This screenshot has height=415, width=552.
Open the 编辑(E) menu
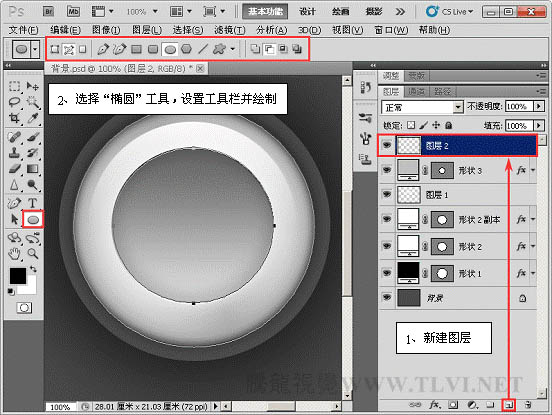click(65, 30)
